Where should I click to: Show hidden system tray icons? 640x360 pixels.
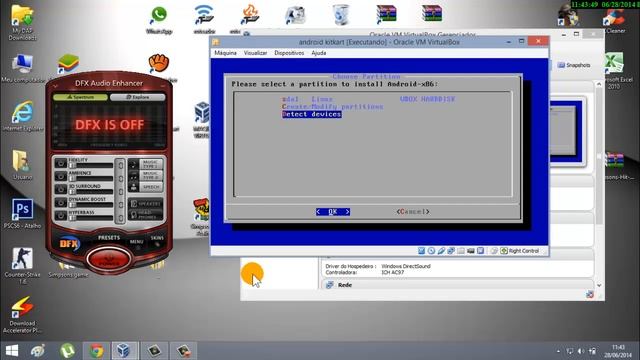[x=558, y=351]
